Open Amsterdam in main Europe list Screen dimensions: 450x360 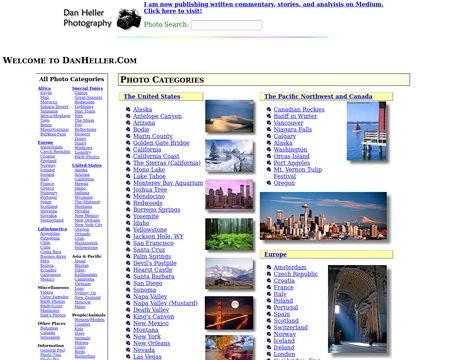pyautogui.click(x=290, y=267)
